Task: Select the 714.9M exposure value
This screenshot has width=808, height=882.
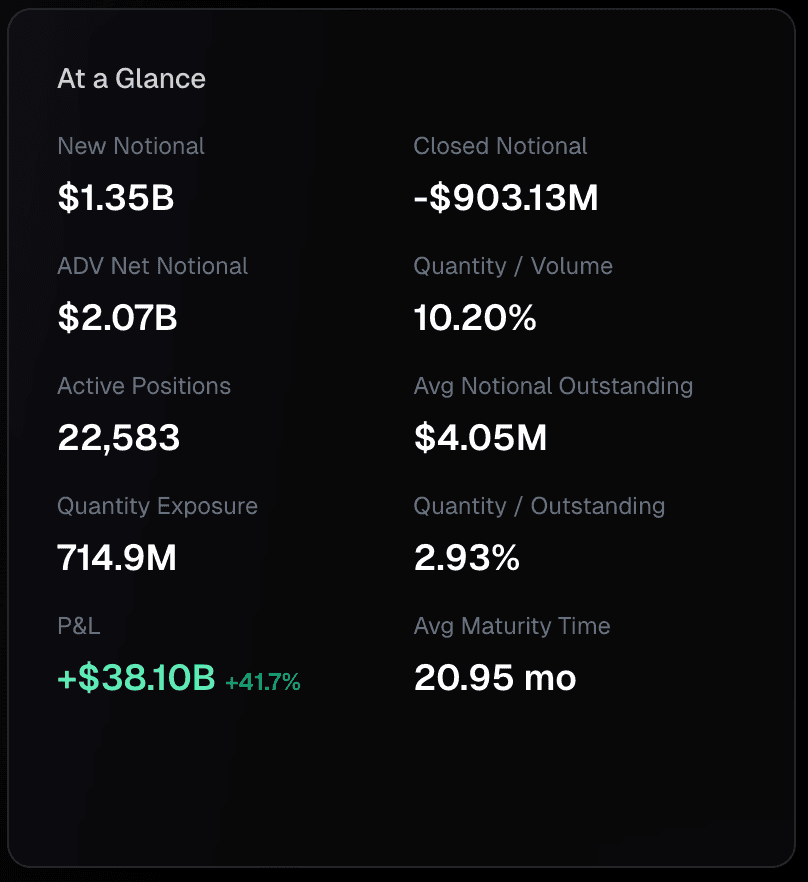Action: [117, 558]
